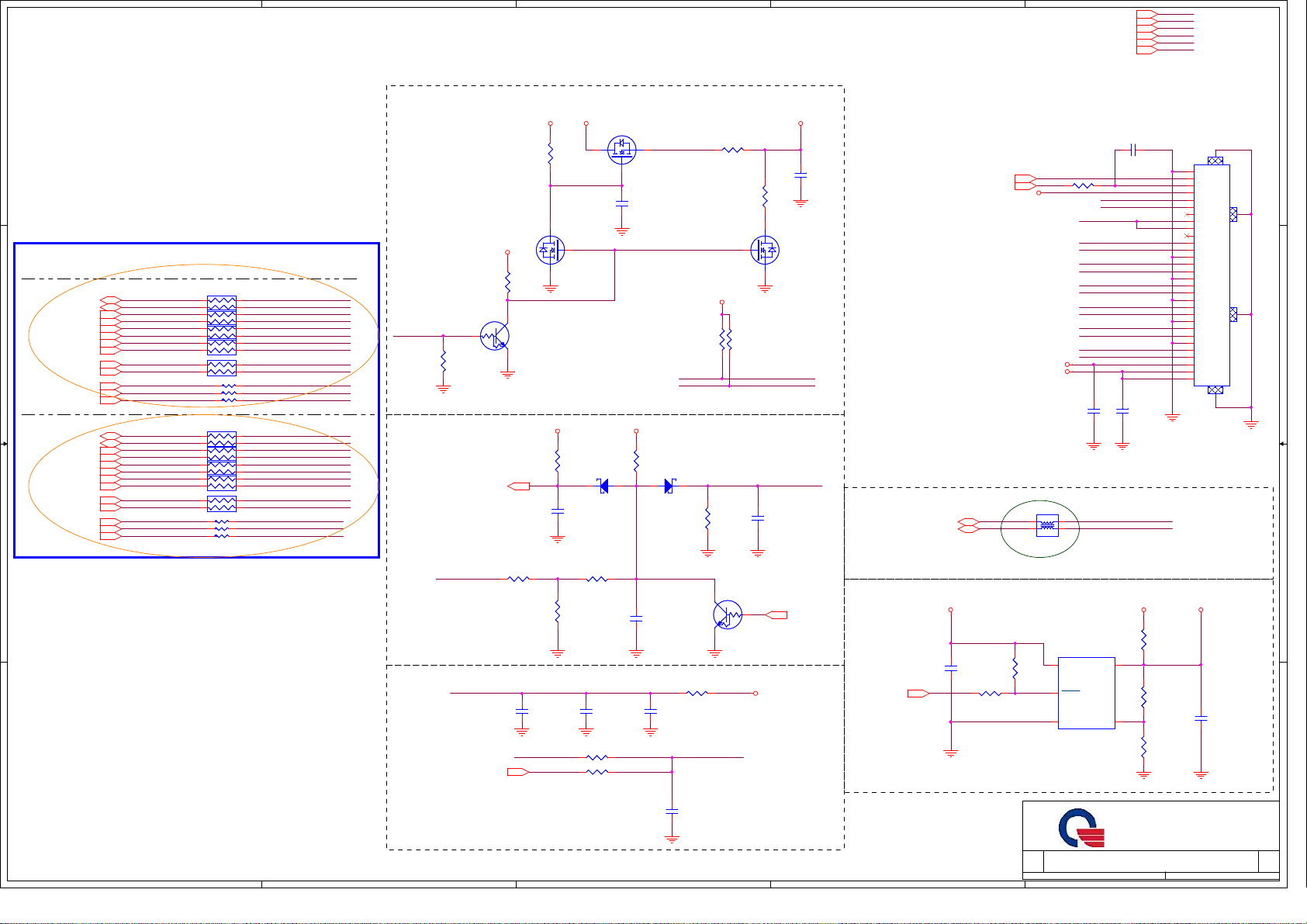Select the isolated resistor array in the upper orange ellipse
1307x924 pixels.
coord(222,368)
